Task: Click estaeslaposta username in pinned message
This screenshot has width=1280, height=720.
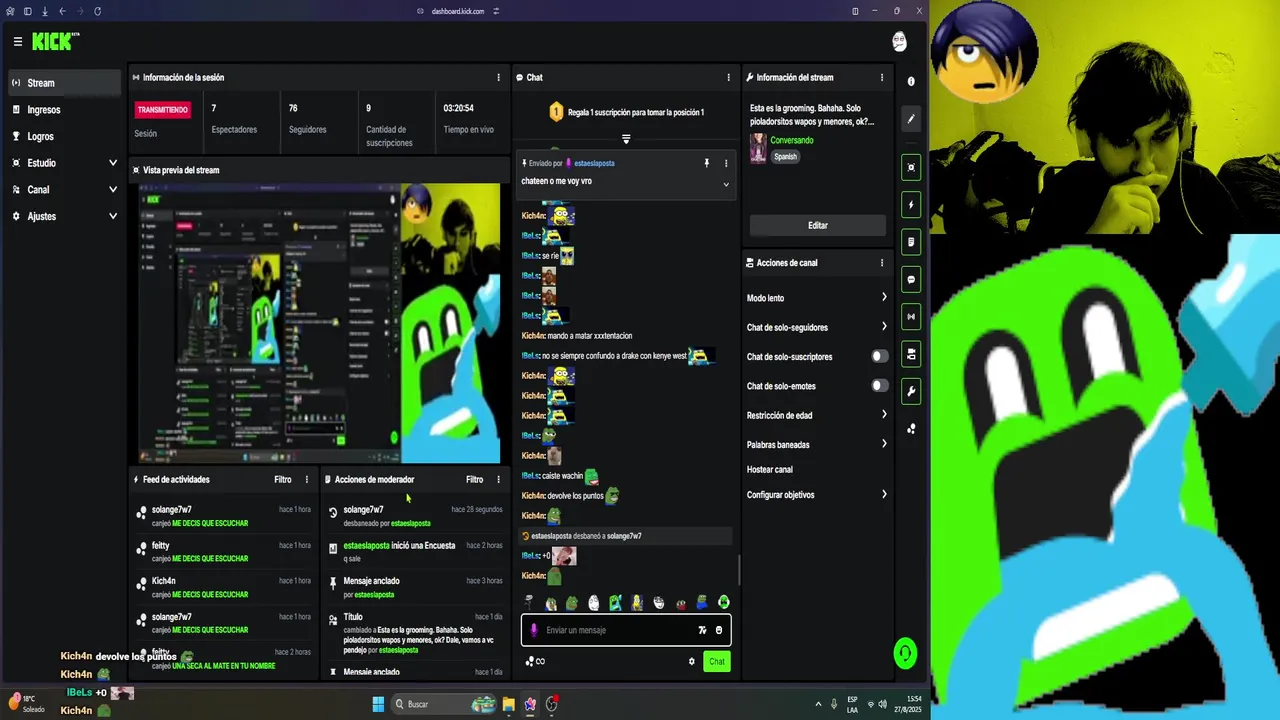Action: pyautogui.click(x=594, y=163)
